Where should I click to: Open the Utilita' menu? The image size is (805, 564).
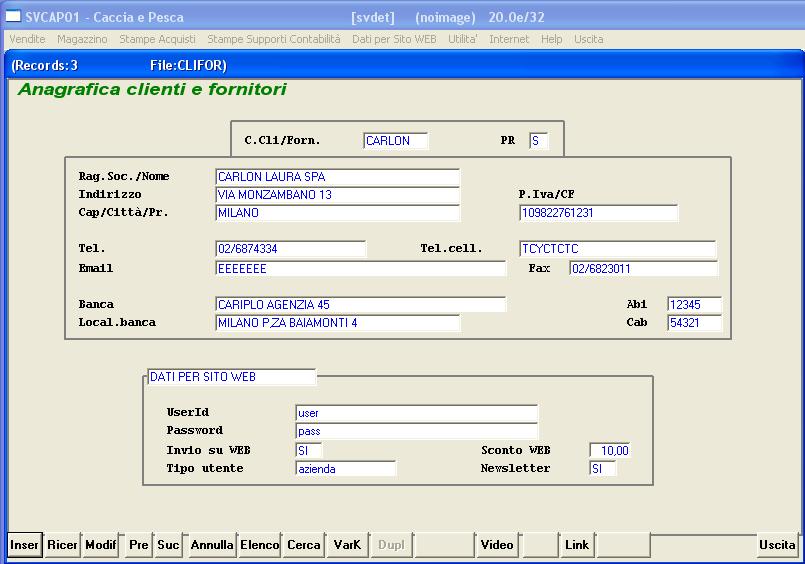463,39
